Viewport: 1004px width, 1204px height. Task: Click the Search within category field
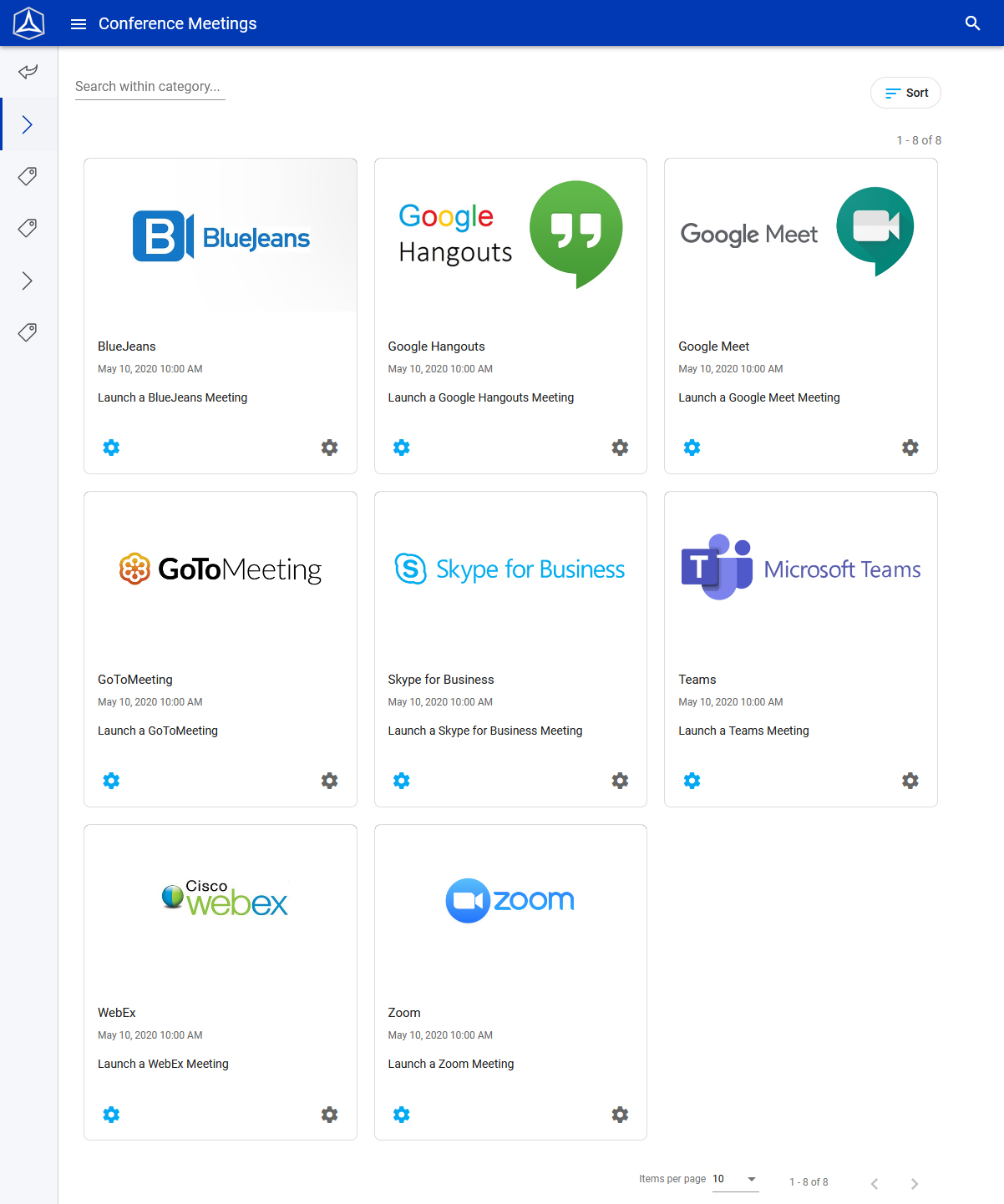(150, 87)
